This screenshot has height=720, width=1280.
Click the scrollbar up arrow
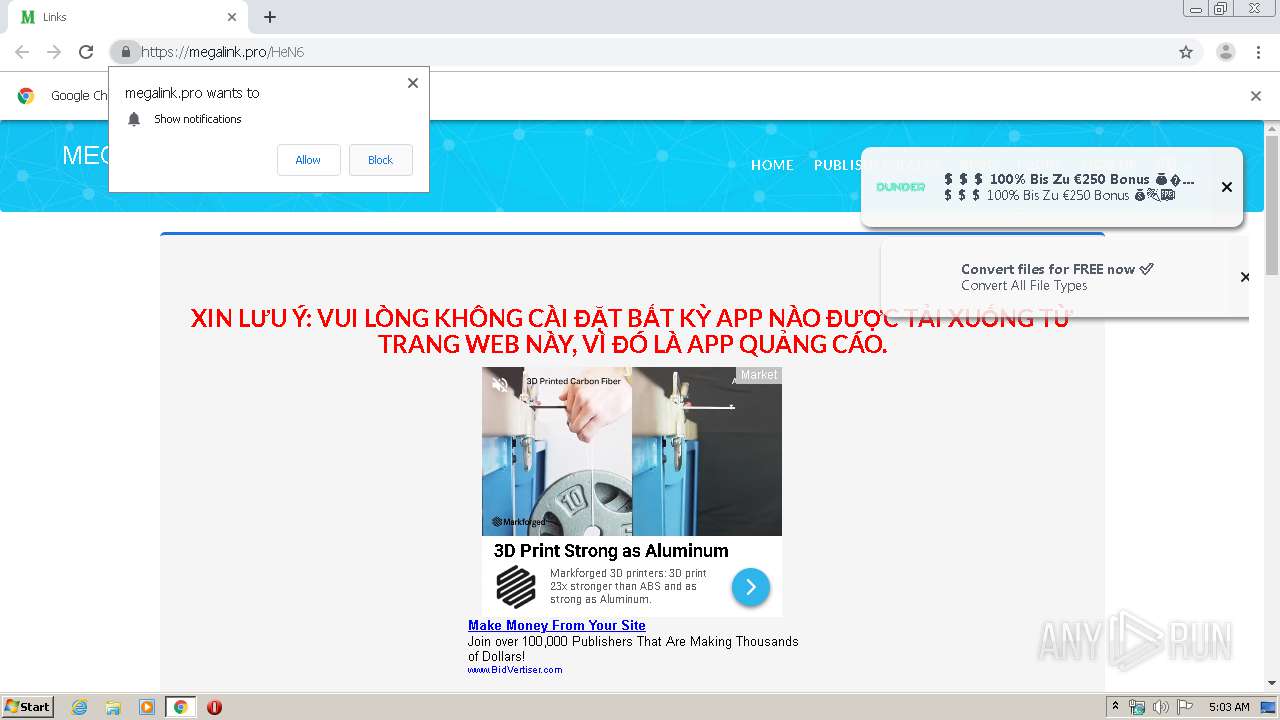click(1272, 129)
